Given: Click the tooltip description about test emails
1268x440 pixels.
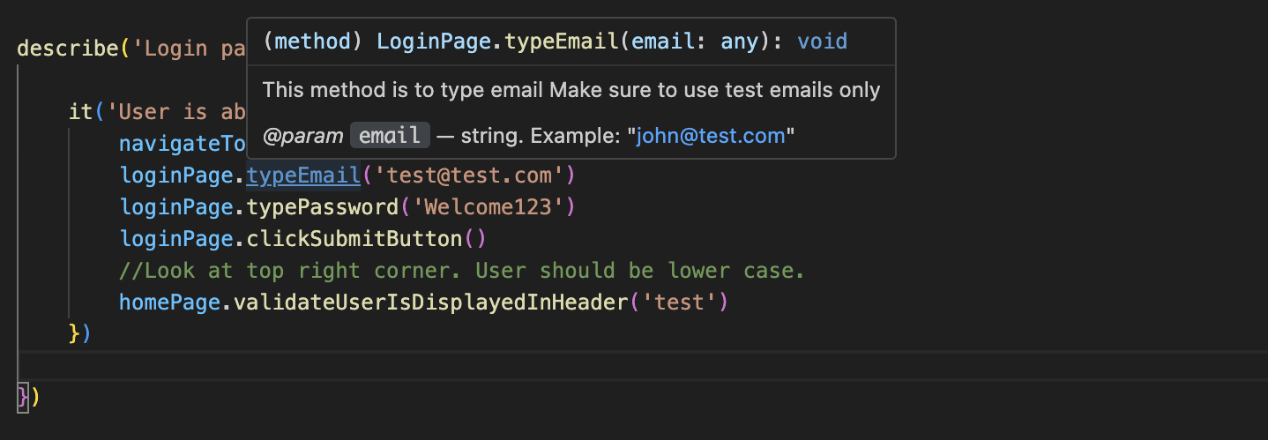Looking at the screenshot, I should (571, 90).
